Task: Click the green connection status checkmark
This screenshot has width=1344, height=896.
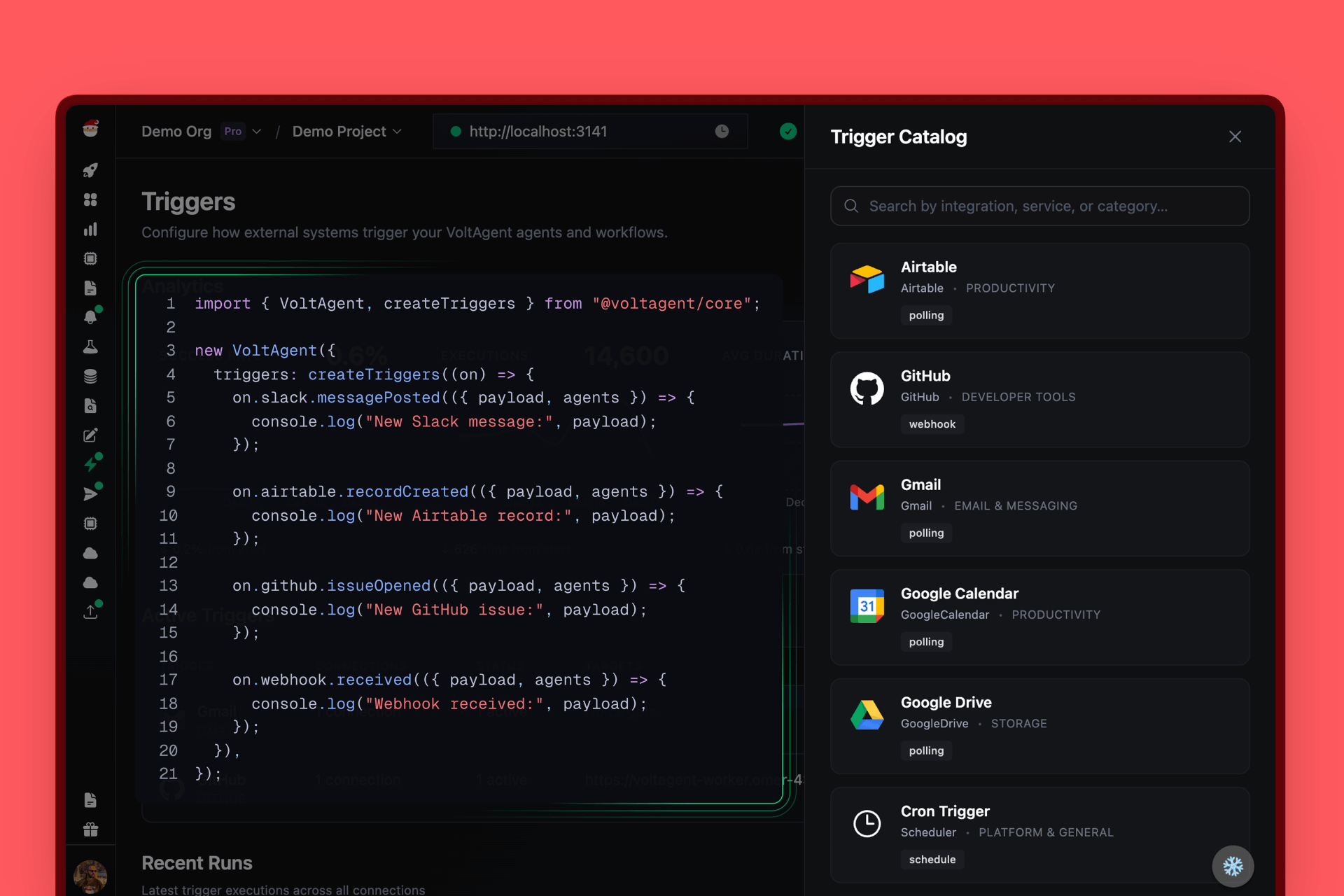Action: point(788,131)
